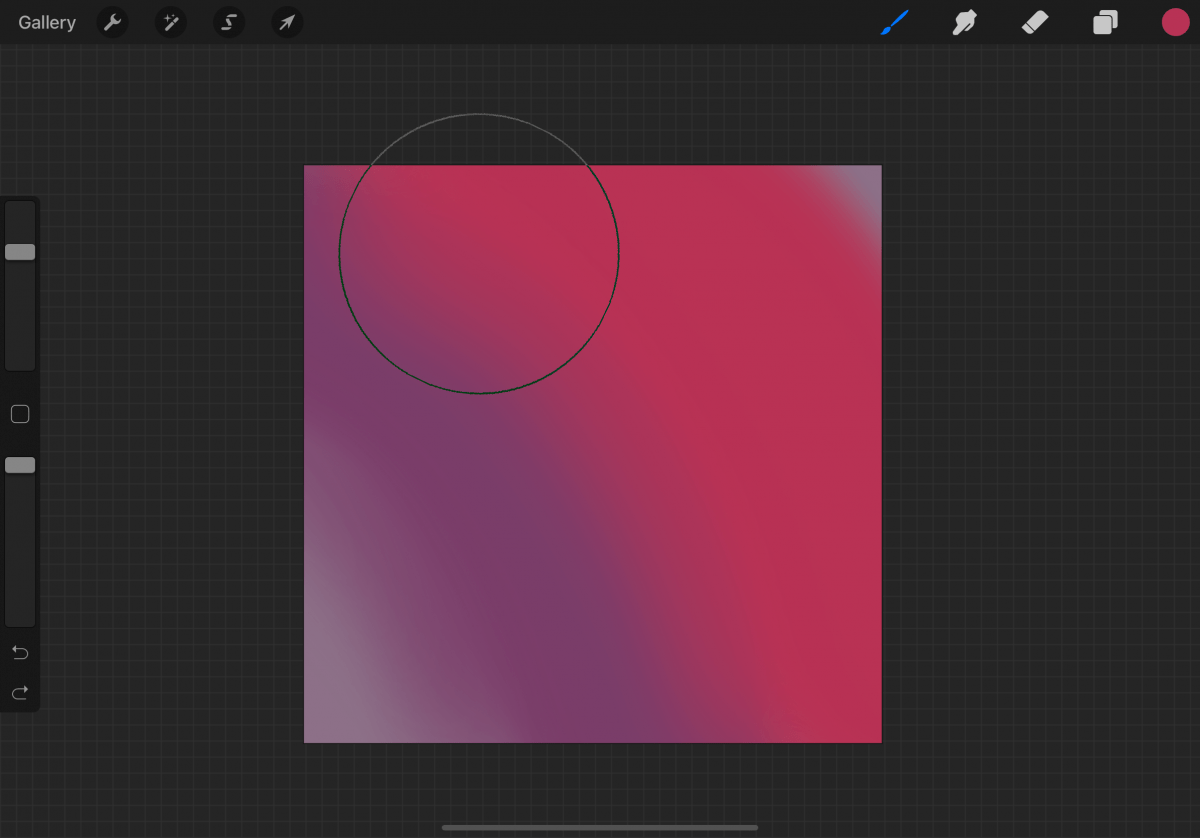The image size is (1200, 838).
Task: Tap the redo arrow
Action: (20, 692)
